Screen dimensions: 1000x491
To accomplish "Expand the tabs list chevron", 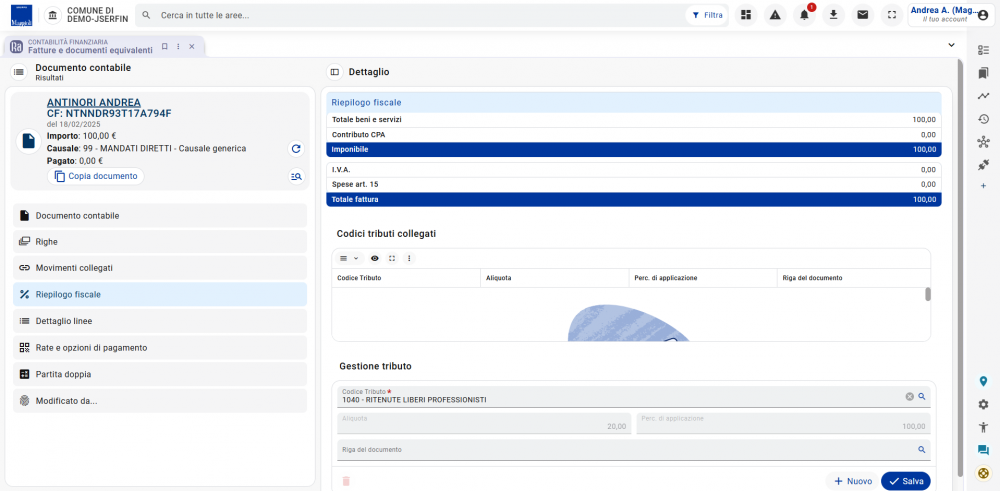I will click(x=952, y=45).
